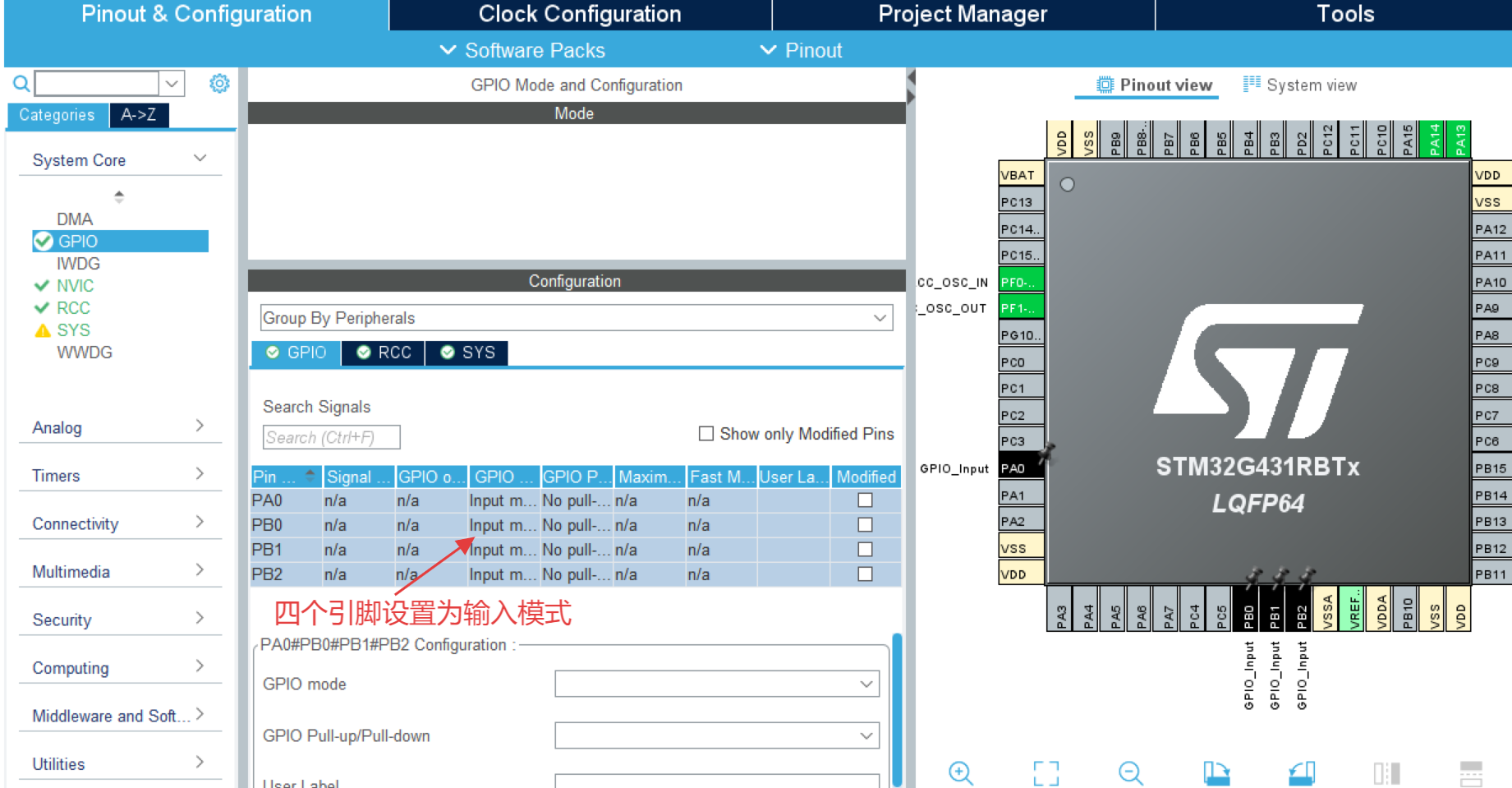Viewport: 1512px width, 788px height.
Task: Open the sidebar search dropdown arrow
Action: tap(171, 83)
